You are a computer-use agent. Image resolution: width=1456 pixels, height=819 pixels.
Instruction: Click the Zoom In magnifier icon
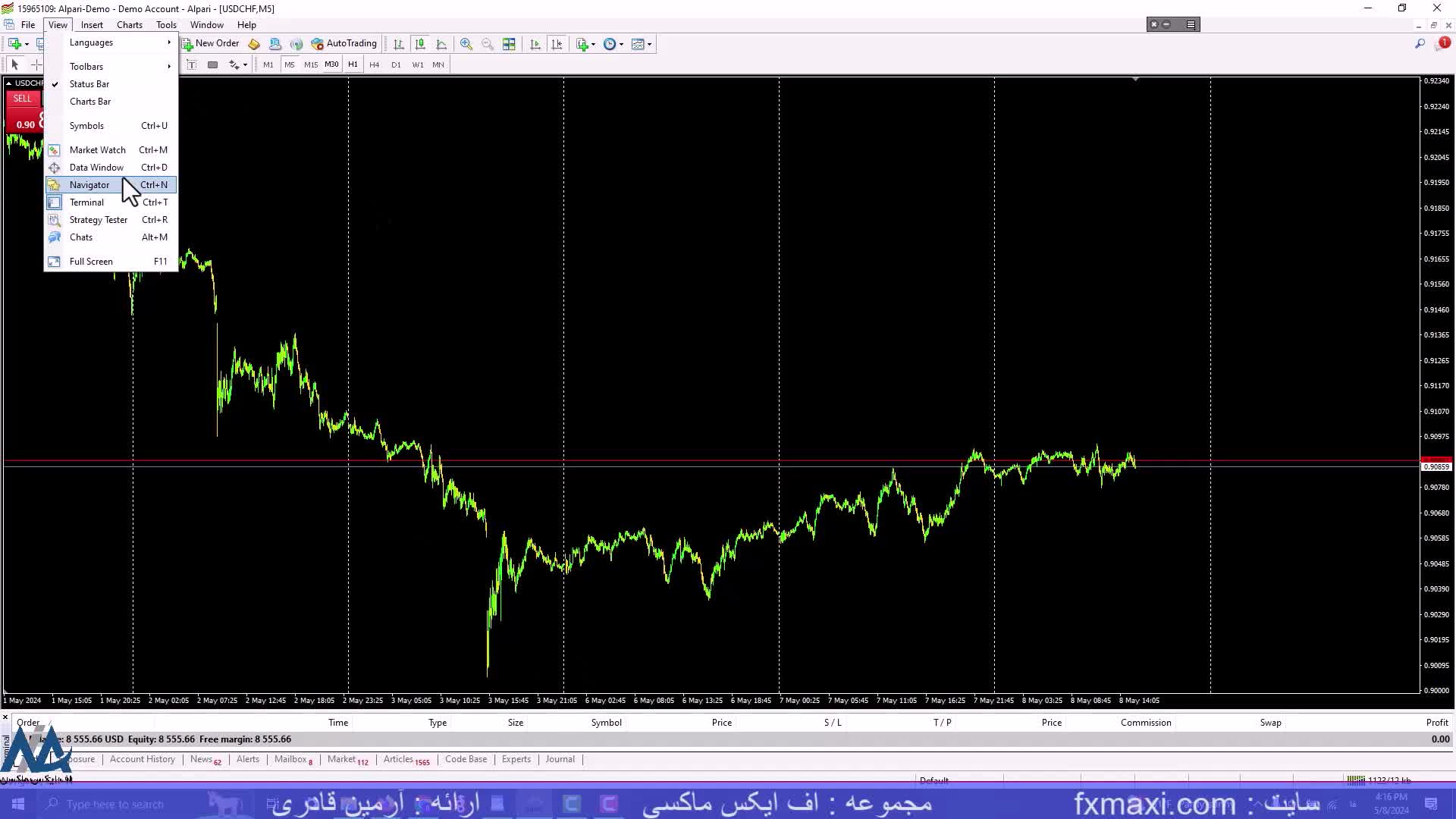click(x=466, y=44)
